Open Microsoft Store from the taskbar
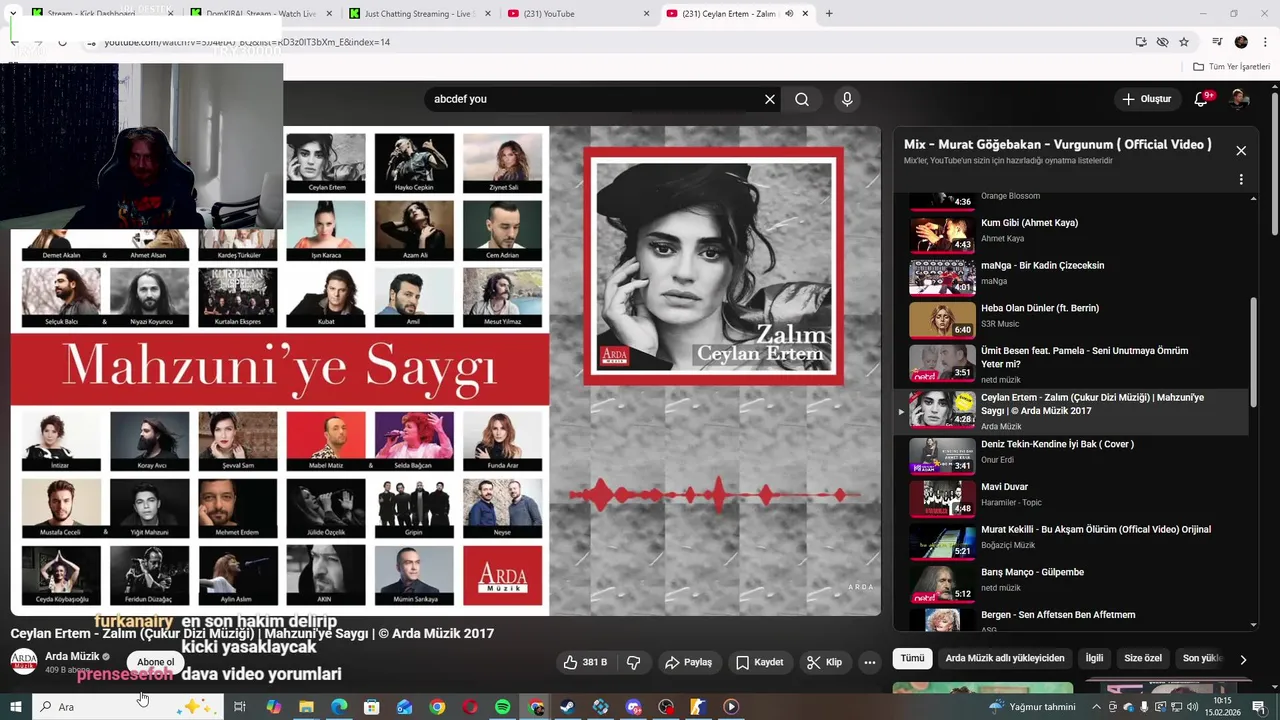Viewport: 1280px width, 720px height. click(x=372, y=707)
